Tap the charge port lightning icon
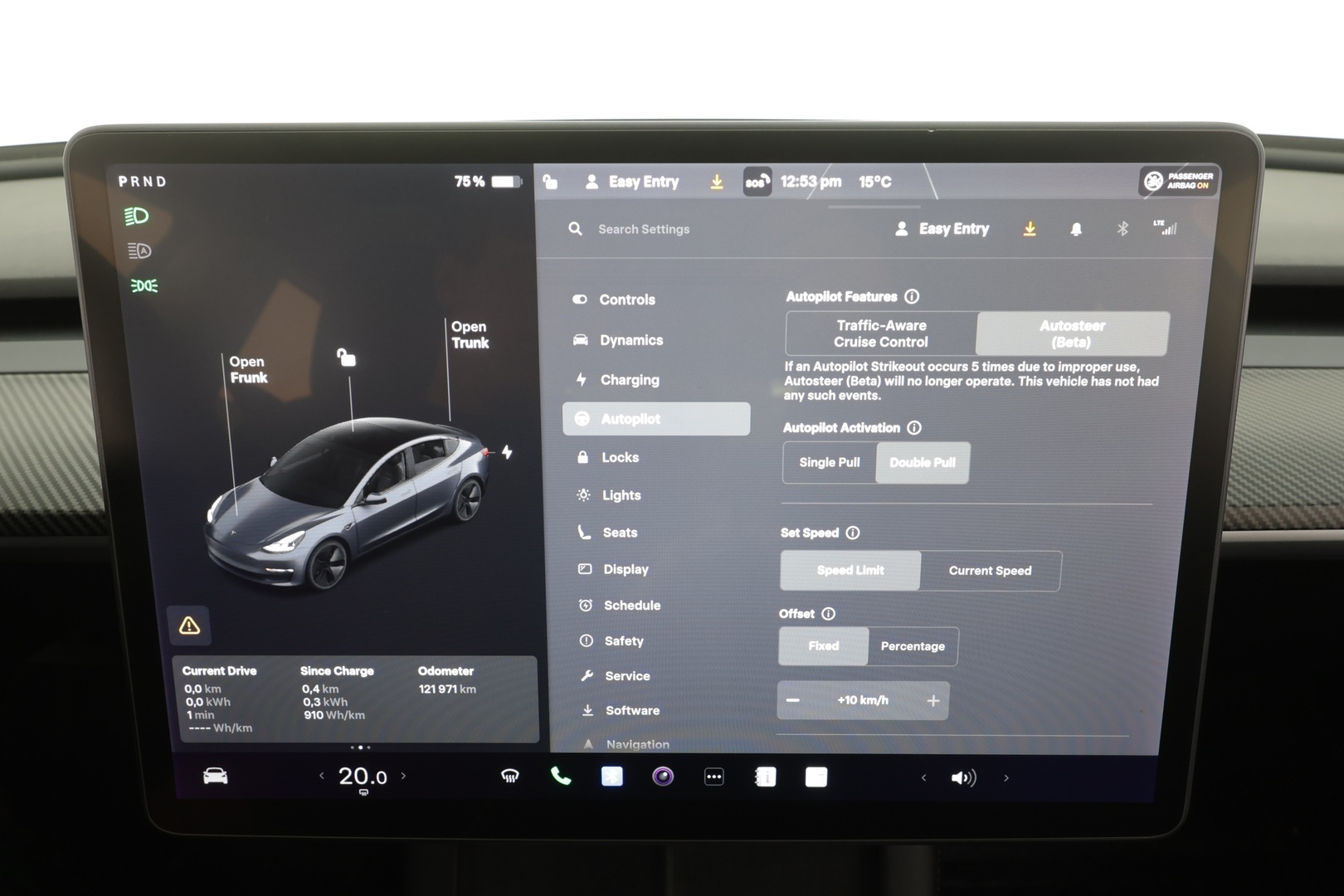This screenshot has width=1344, height=896. (507, 451)
